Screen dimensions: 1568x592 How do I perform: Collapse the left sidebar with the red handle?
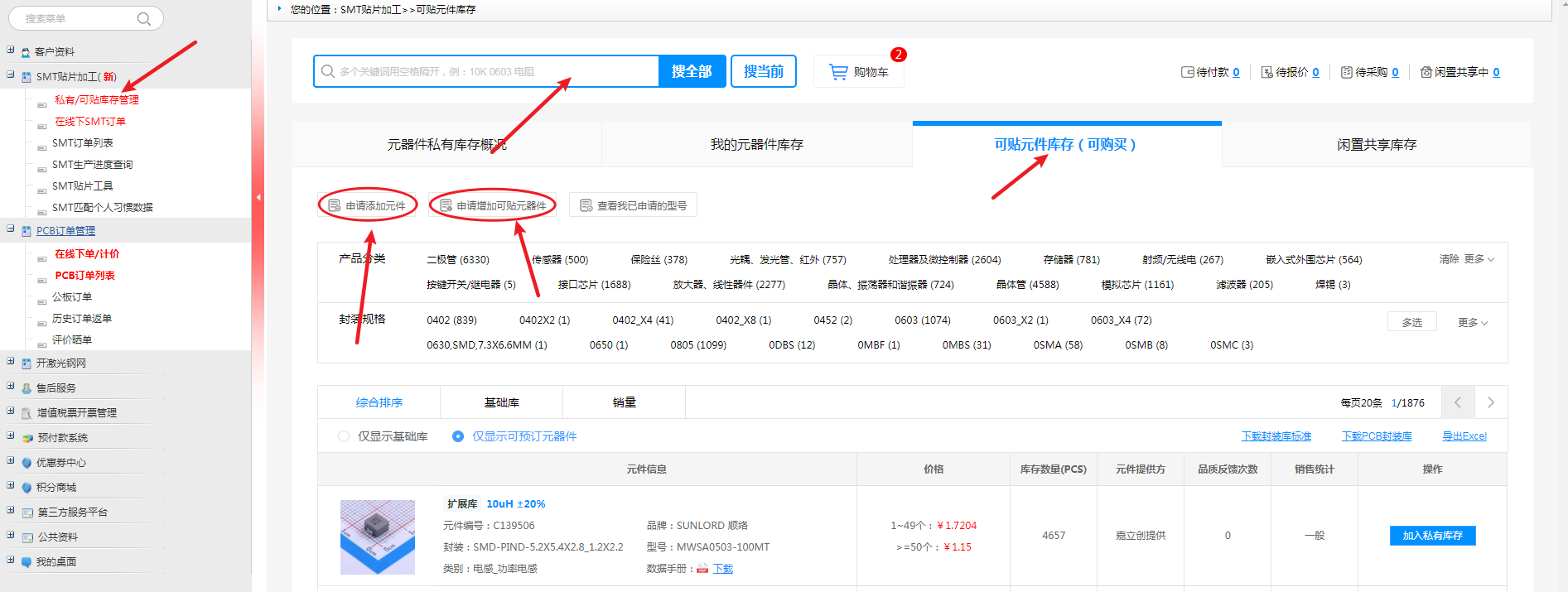258,197
